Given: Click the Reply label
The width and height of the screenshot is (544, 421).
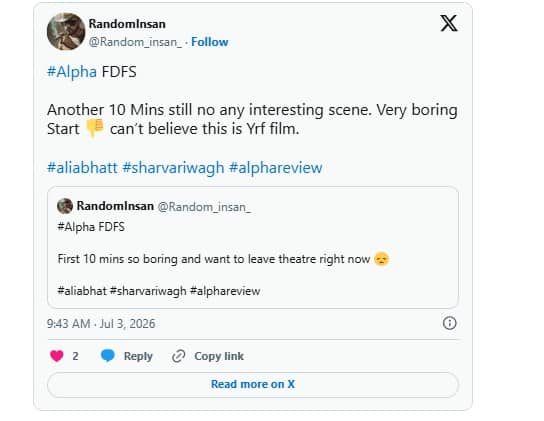Looking at the screenshot, I should (x=138, y=356).
